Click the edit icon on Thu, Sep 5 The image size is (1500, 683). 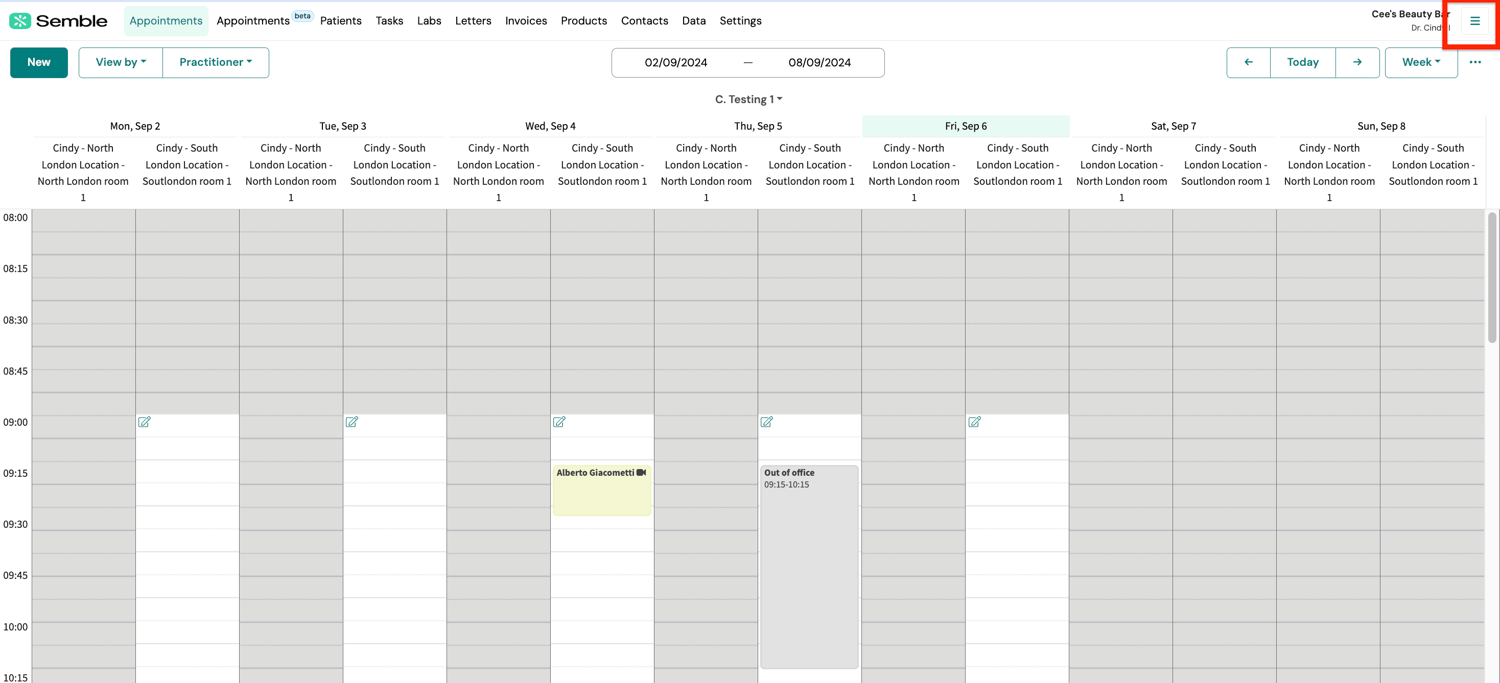(x=767, y=422)
